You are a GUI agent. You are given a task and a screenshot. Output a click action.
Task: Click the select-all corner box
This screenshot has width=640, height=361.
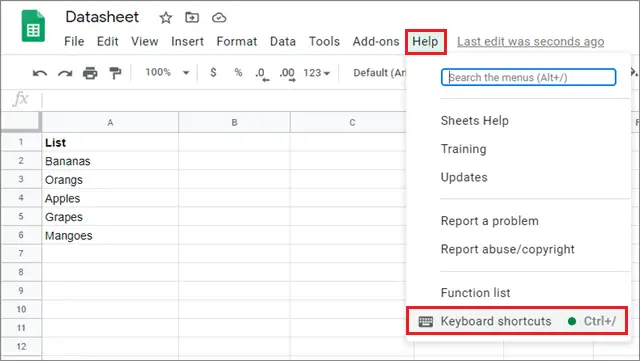[x=20, y=122]
